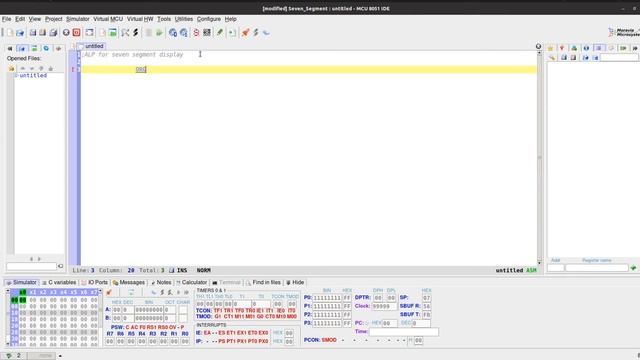Toggle the OV flag in PSW

[x=172, y=327]
